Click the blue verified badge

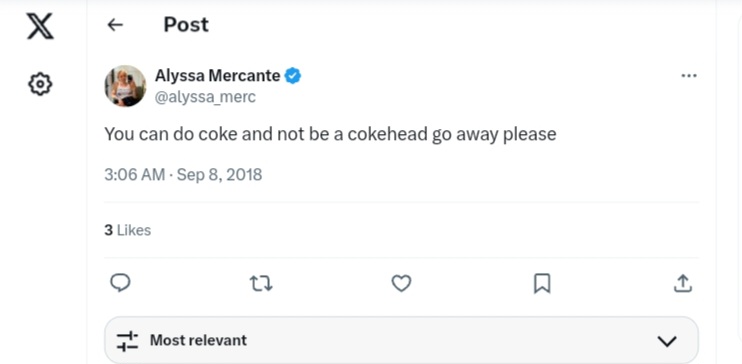(x=293, y=76)
